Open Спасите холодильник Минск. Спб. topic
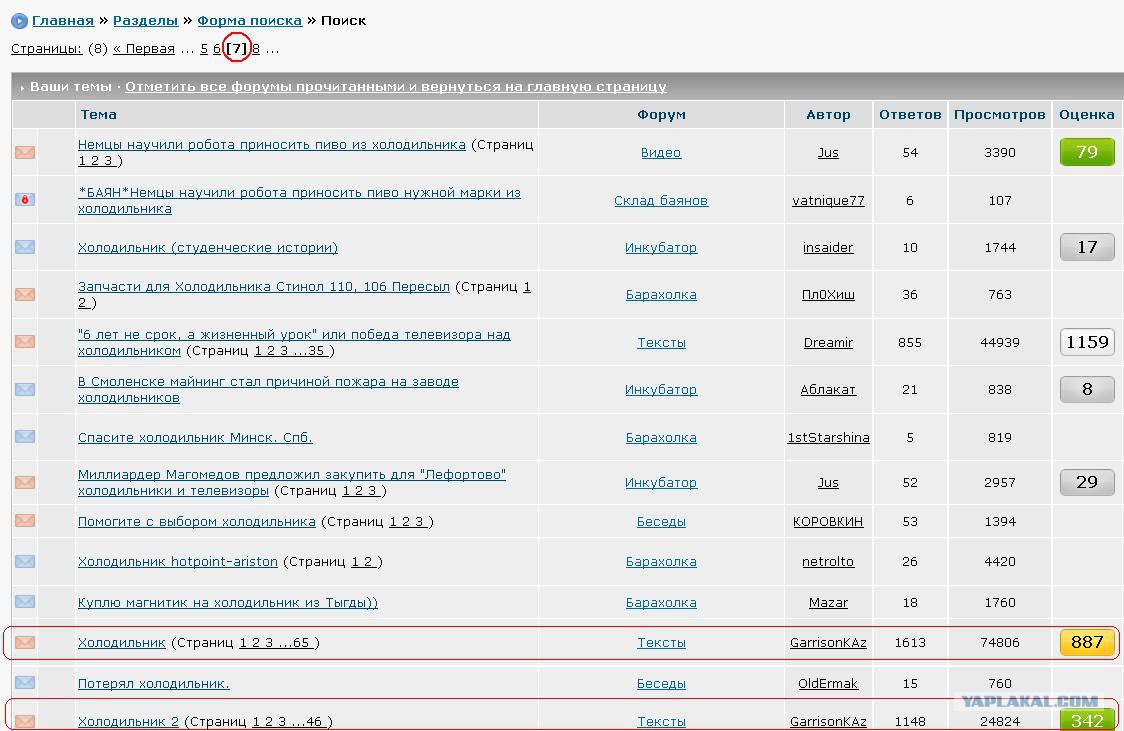1124x731 pixels. coord(195,437)
